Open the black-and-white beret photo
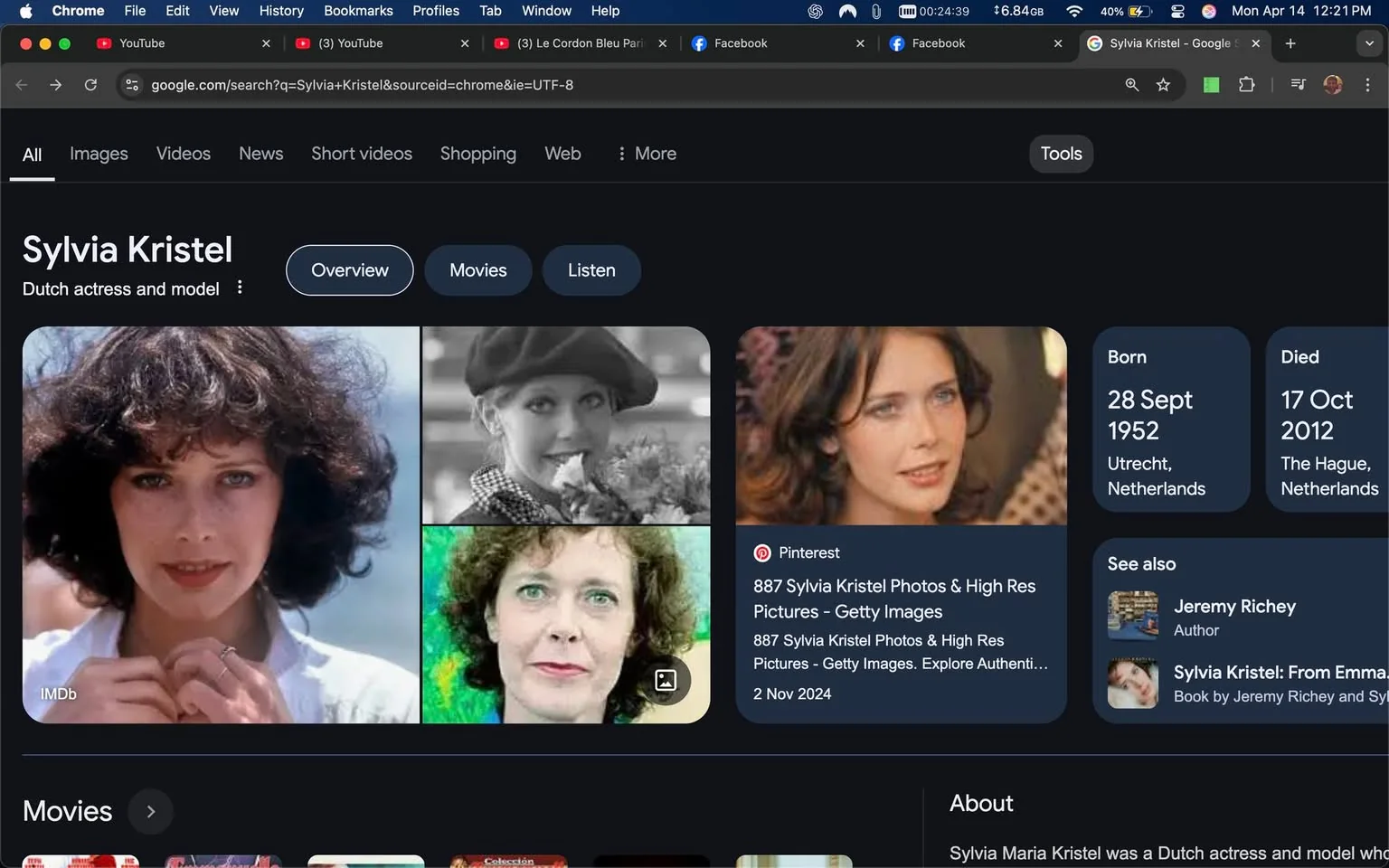This screenshot has width=1389, height=868. point(566,425)
